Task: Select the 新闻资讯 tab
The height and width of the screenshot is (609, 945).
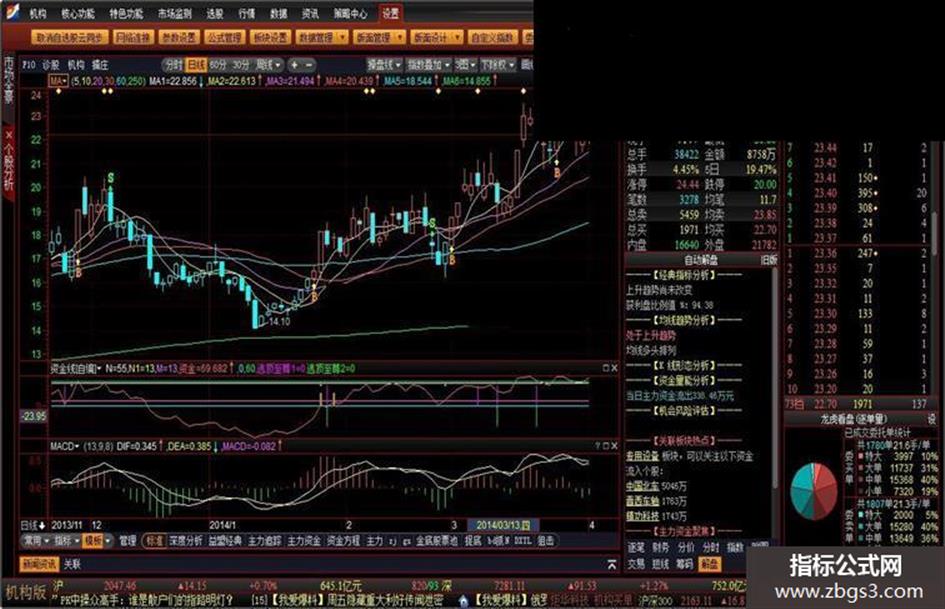Action: [39, 564]
